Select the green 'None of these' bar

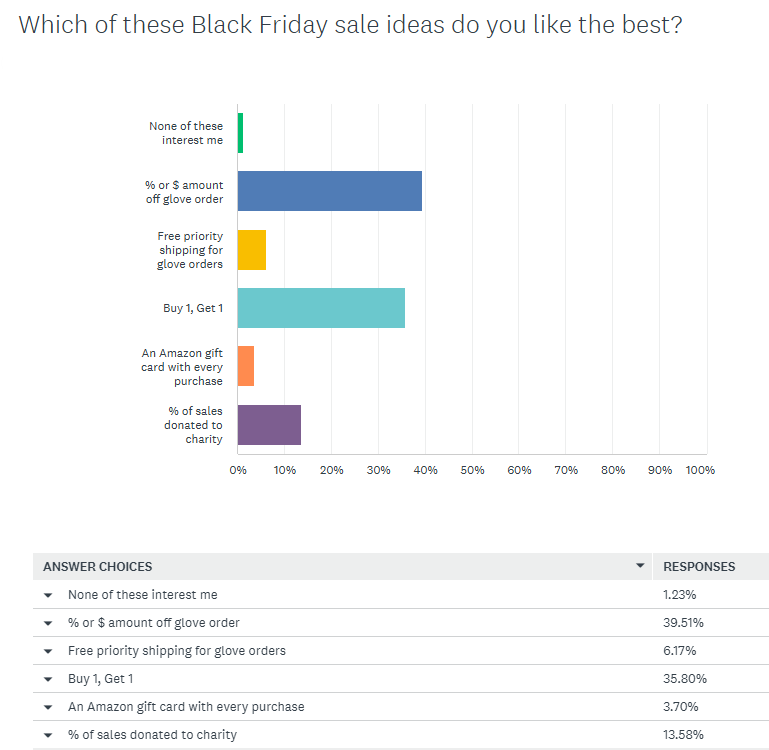[x=240, y=133]
